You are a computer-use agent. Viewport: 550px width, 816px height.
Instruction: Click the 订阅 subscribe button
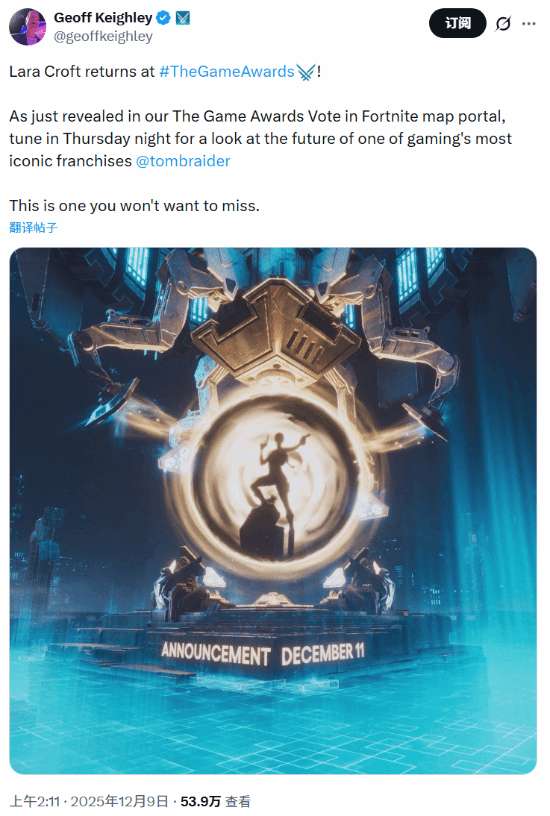[457, 23]
